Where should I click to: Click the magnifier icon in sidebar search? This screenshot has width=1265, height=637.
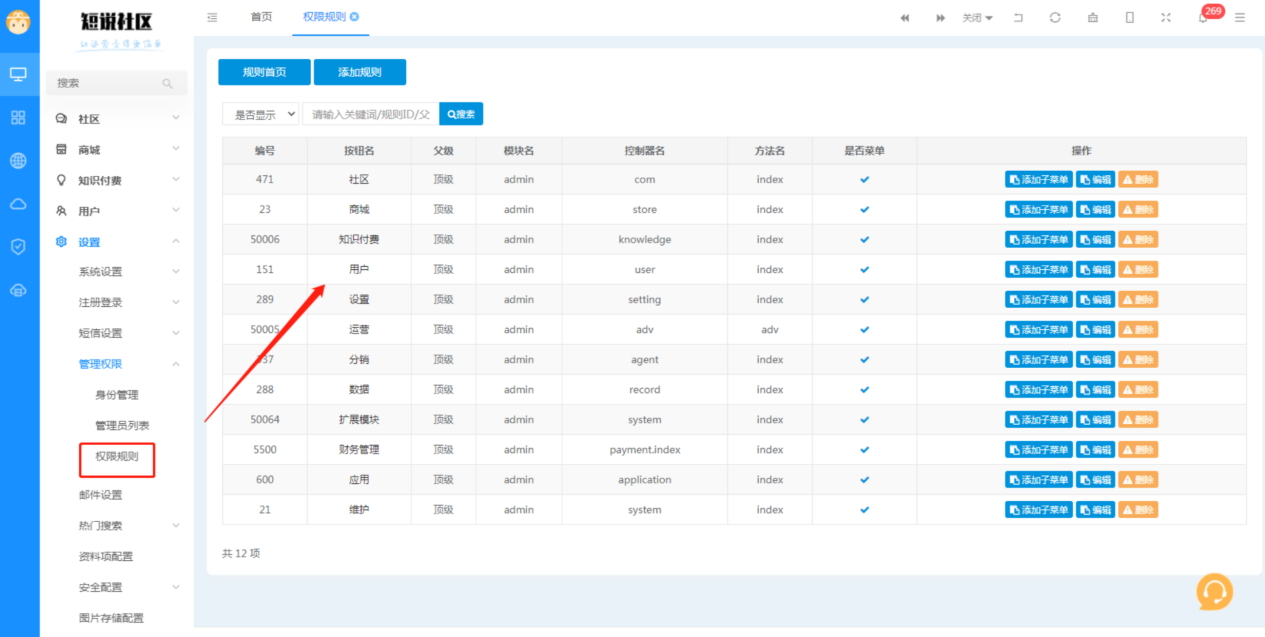tap(167, 84)
